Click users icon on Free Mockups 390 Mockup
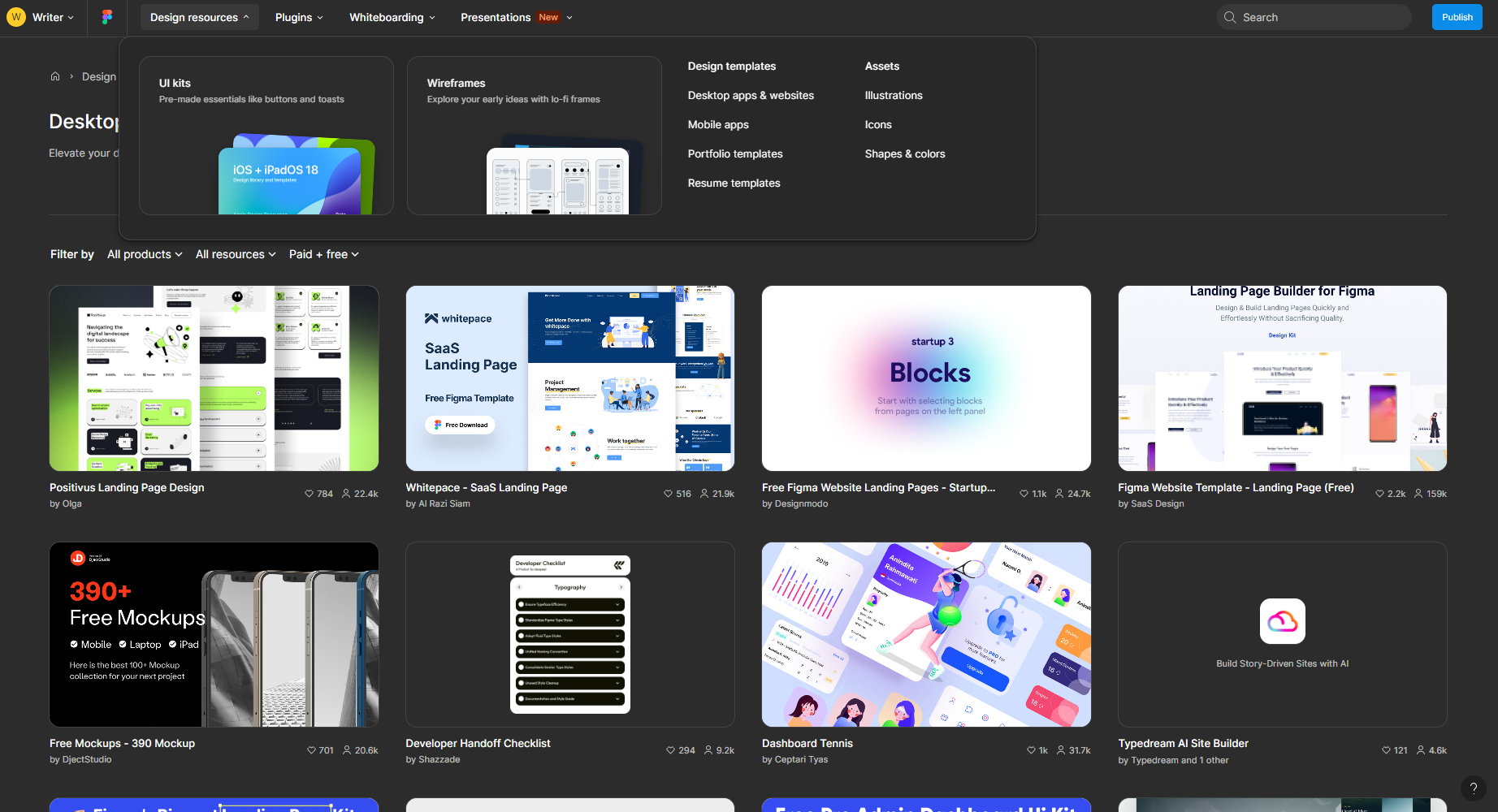This screenshot has width=1498, height=812. [347, 750]
